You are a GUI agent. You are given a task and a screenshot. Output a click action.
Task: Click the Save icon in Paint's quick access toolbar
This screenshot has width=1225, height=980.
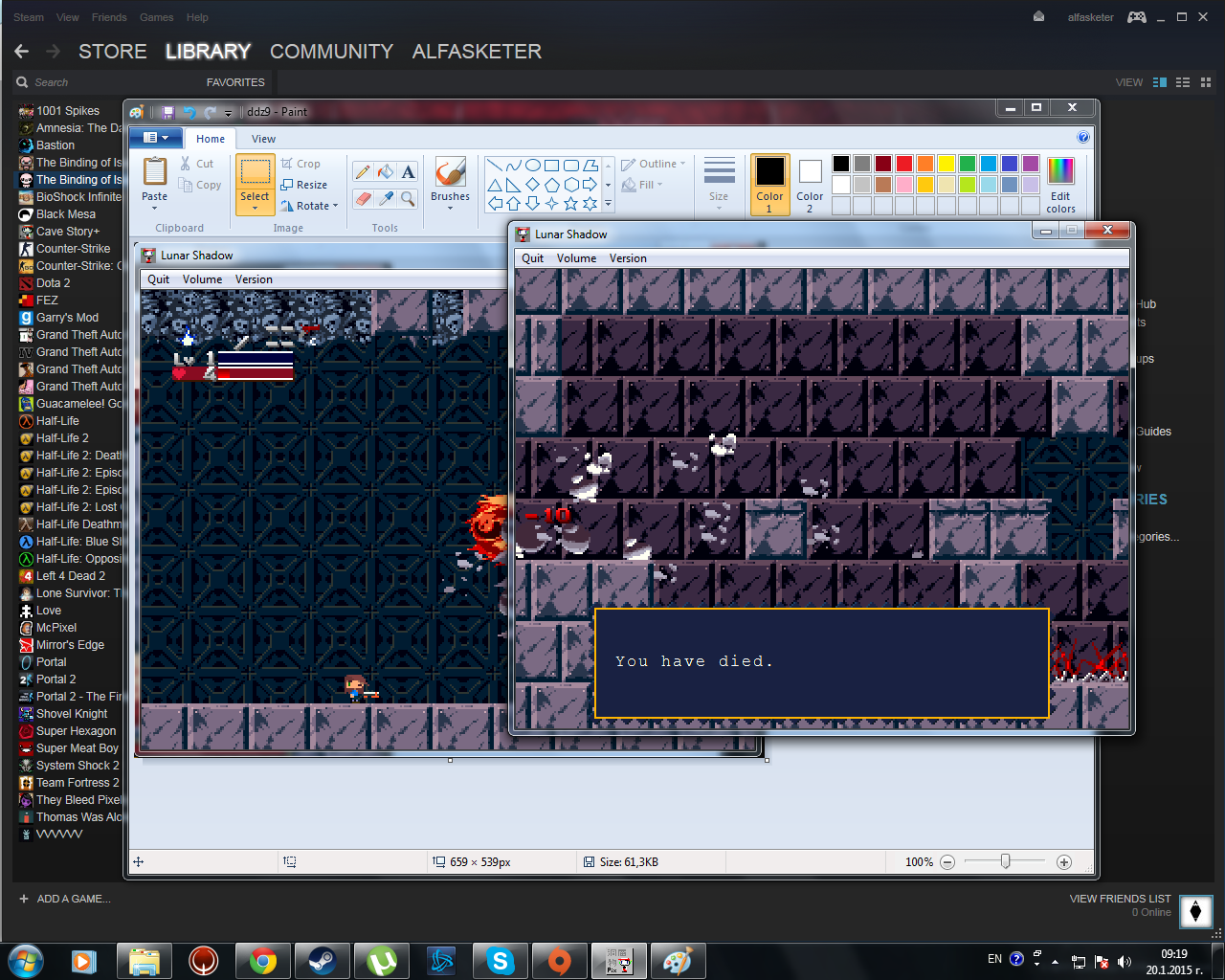(x=167, y=112)
